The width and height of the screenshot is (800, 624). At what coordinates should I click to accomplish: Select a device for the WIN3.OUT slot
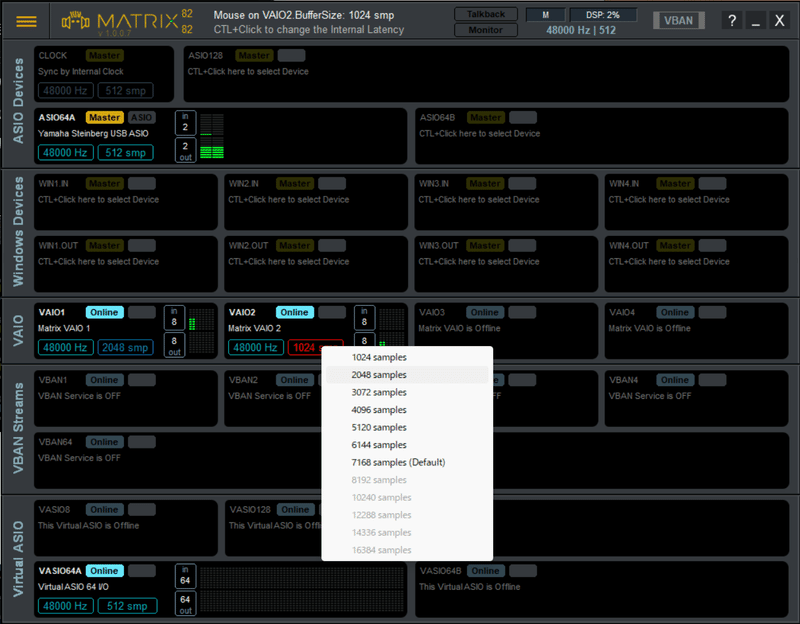(x=479, y=261)
